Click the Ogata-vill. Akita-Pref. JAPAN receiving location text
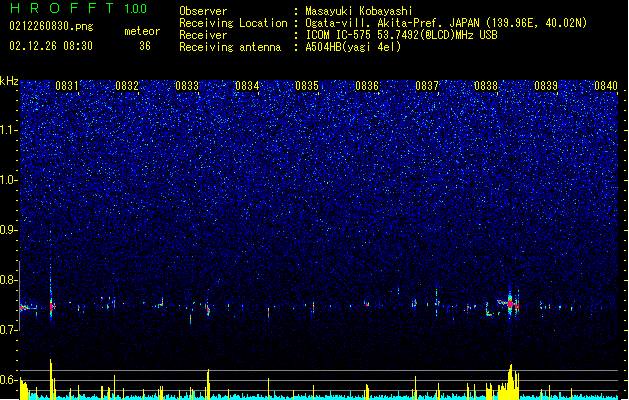Screen dimensions: 629x400 446,23
